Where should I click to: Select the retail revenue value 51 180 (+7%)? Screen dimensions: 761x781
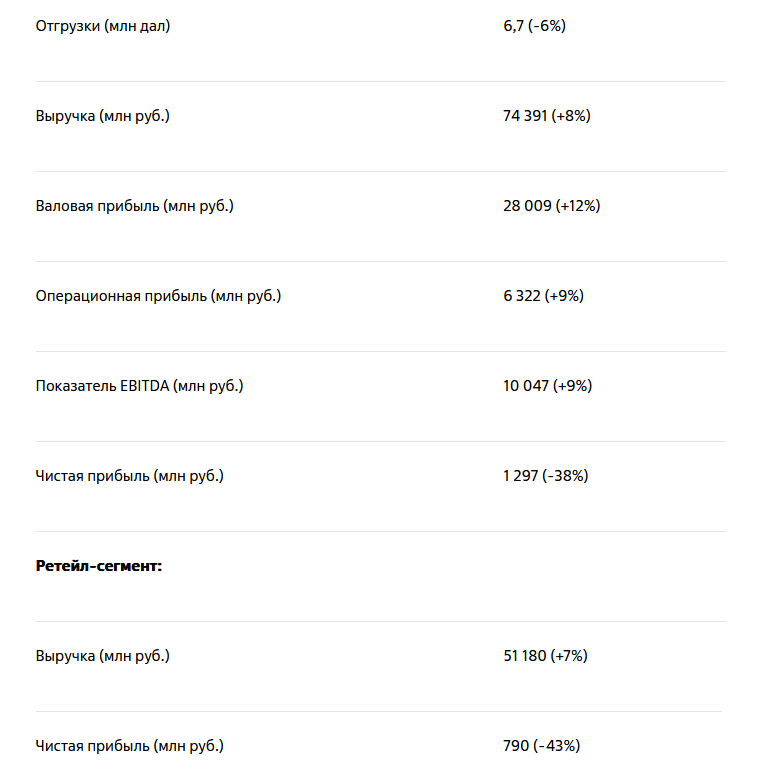(545, 656)
